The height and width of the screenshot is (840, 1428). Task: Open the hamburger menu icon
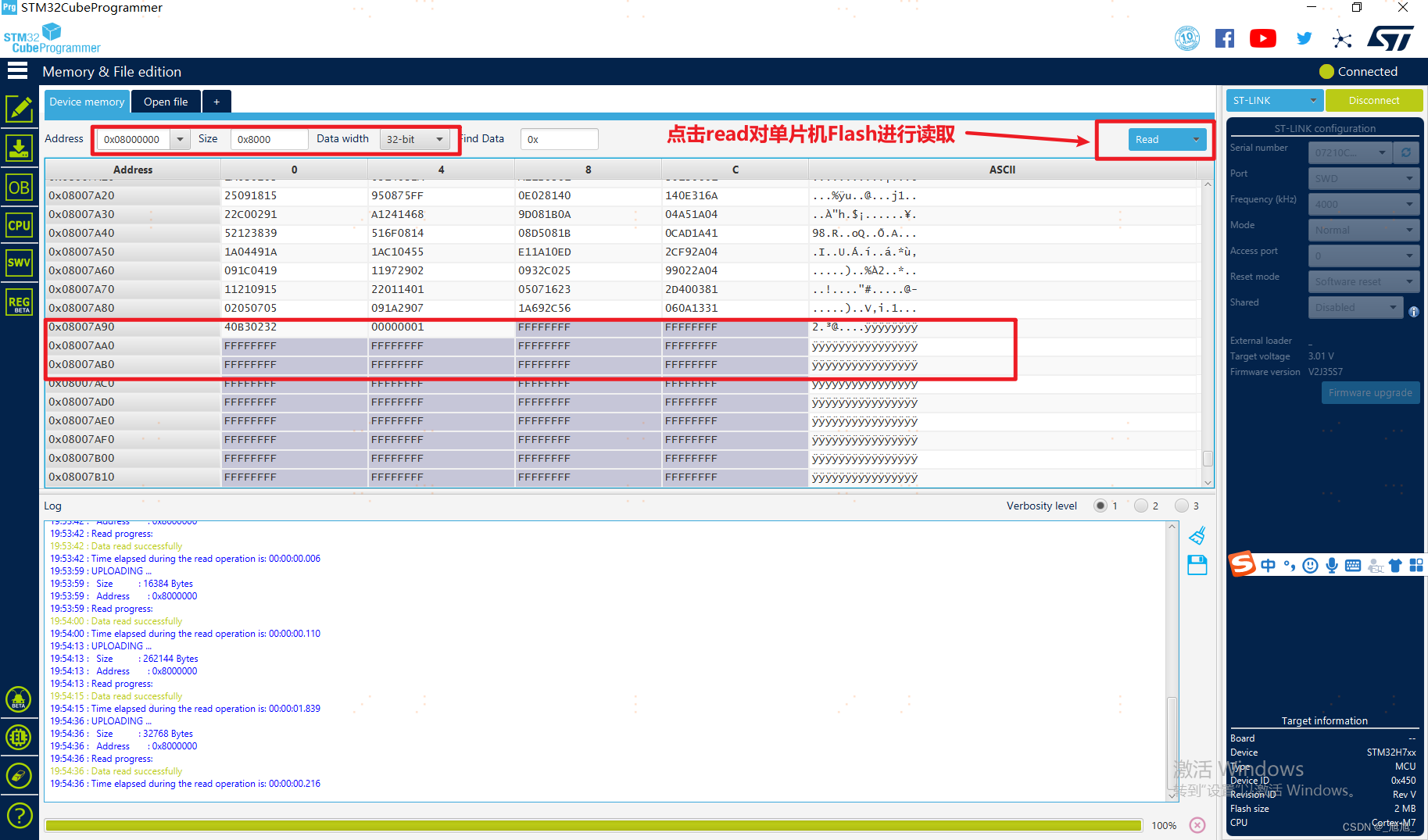click(17, 71)
